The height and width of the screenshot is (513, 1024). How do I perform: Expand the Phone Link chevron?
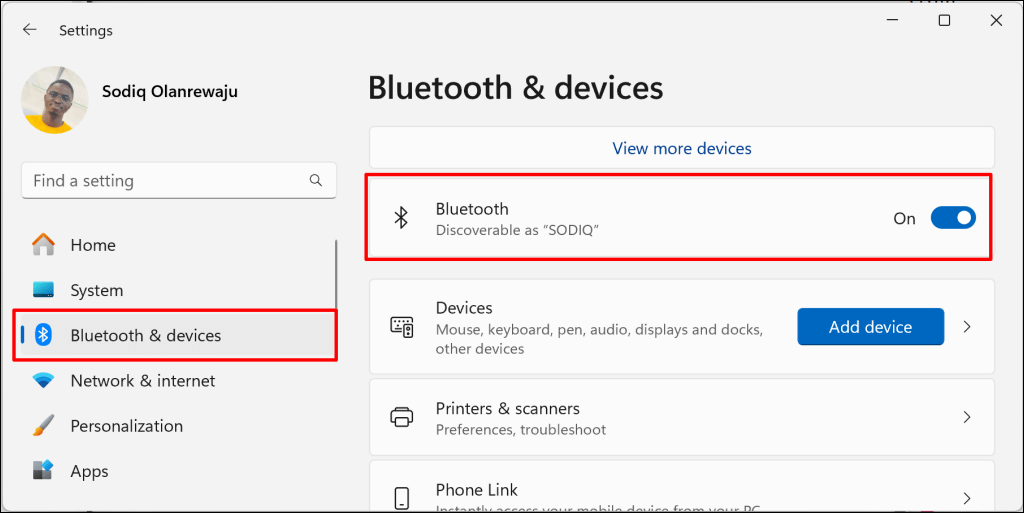[967, 497]
